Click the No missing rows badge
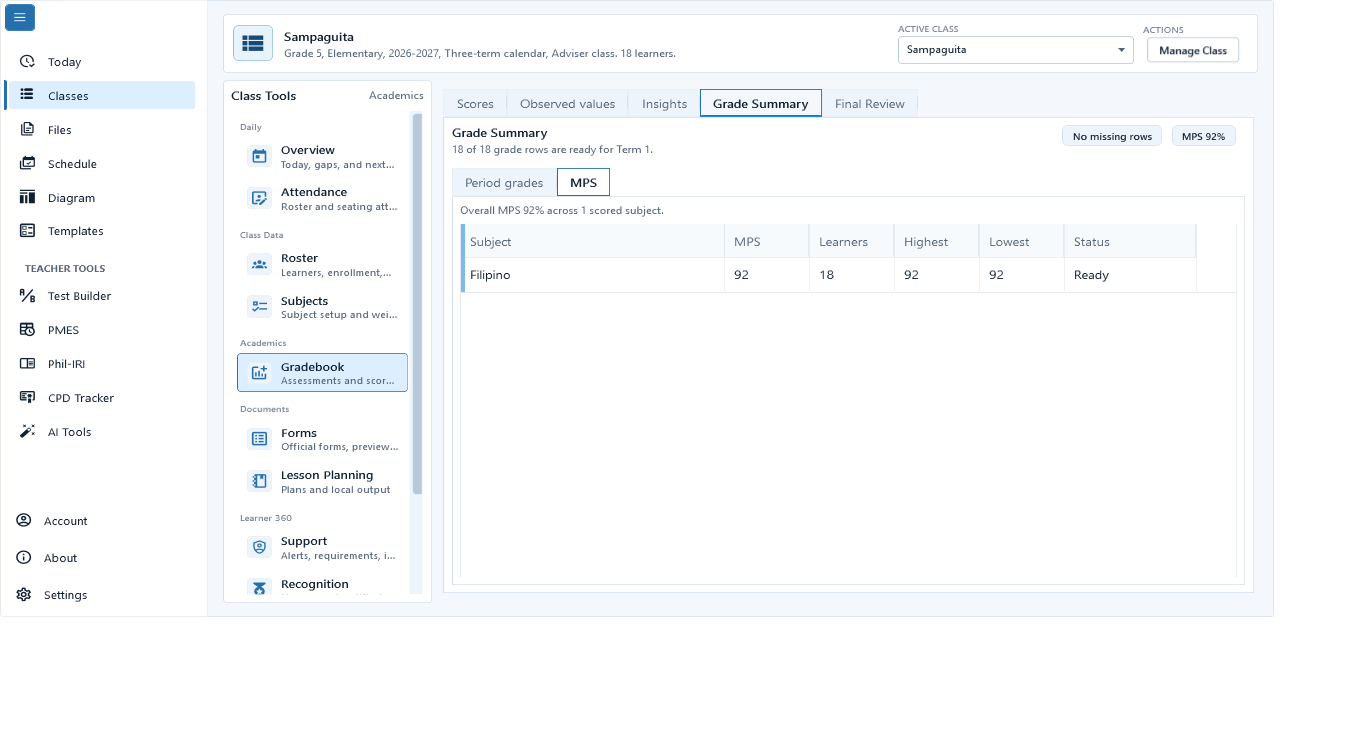The width and height of the screenshot is (1350, 729). (1112, 136)
